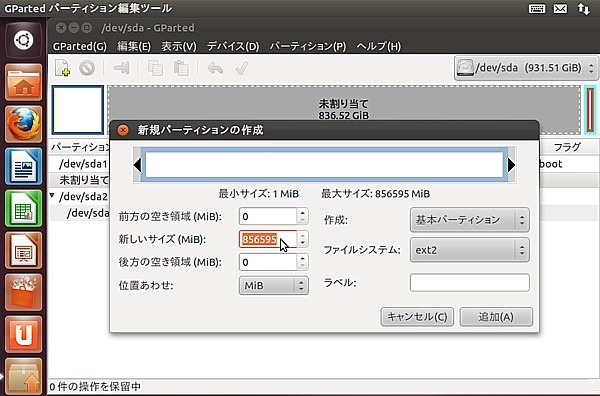The width and height of the screenshot is (600, 396).
Task: Select the 未割り当て row in list
Action: coord(84,179)
